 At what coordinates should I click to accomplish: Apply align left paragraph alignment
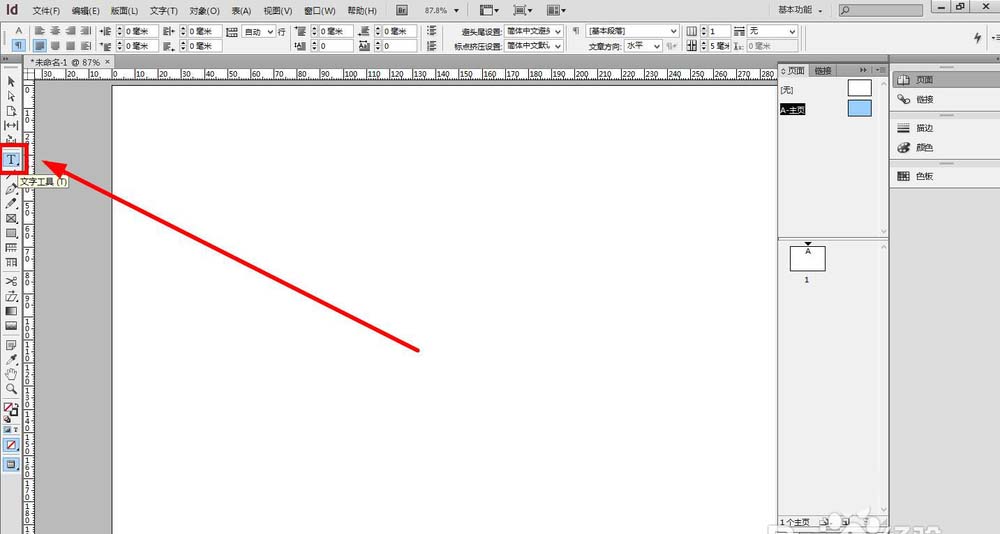[x=40, y=31]
